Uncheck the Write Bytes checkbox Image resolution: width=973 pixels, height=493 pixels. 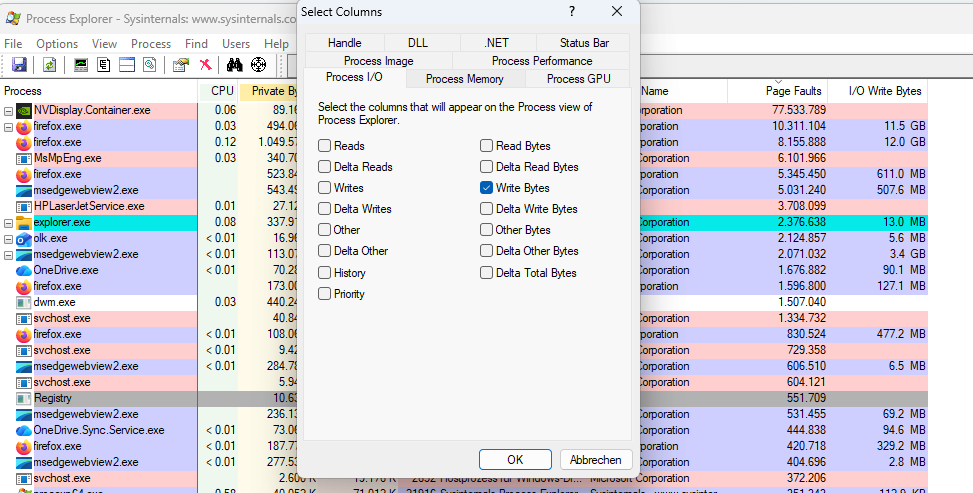click(x=486, y=188)
